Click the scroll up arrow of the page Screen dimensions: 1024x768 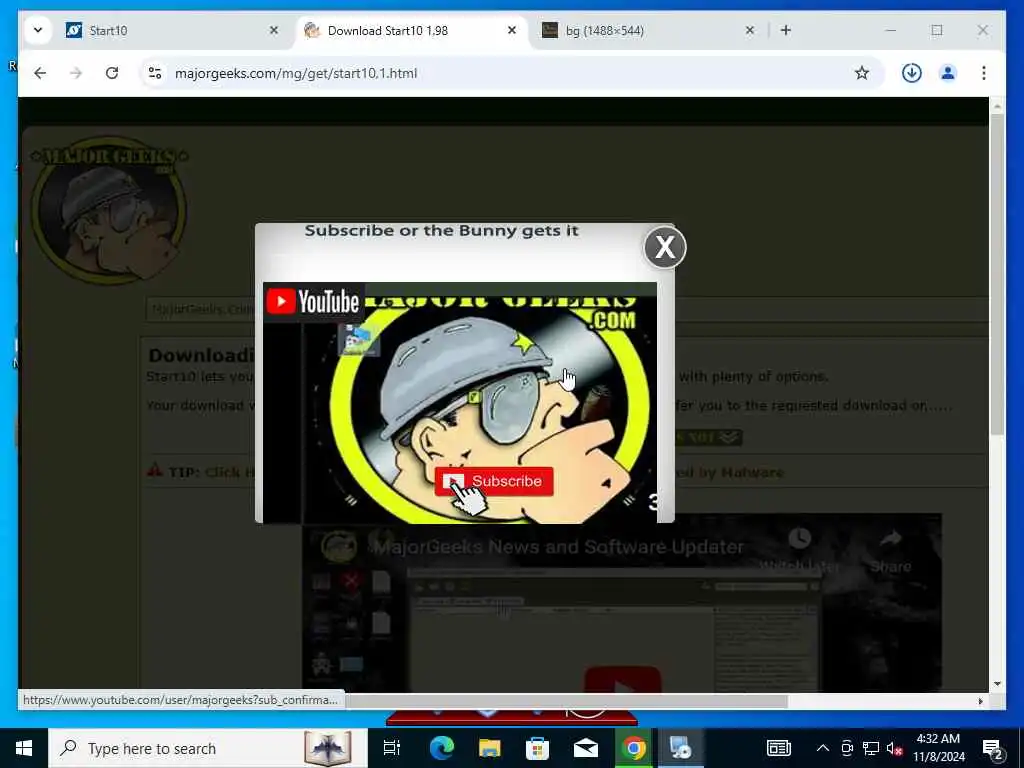coord(997,105)
